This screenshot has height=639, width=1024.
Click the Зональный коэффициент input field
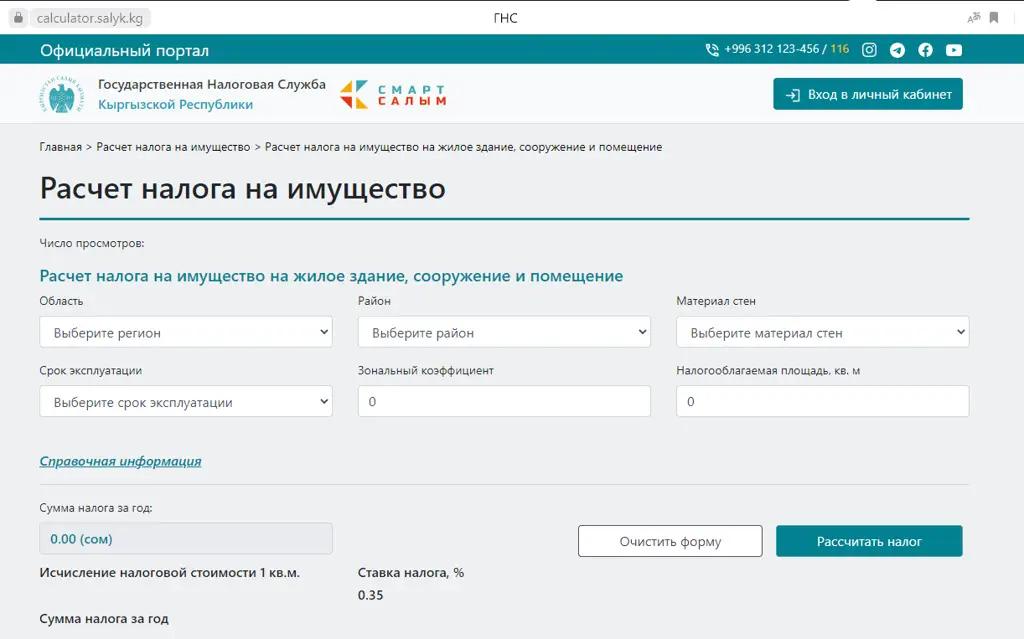[x=504, y=401]
